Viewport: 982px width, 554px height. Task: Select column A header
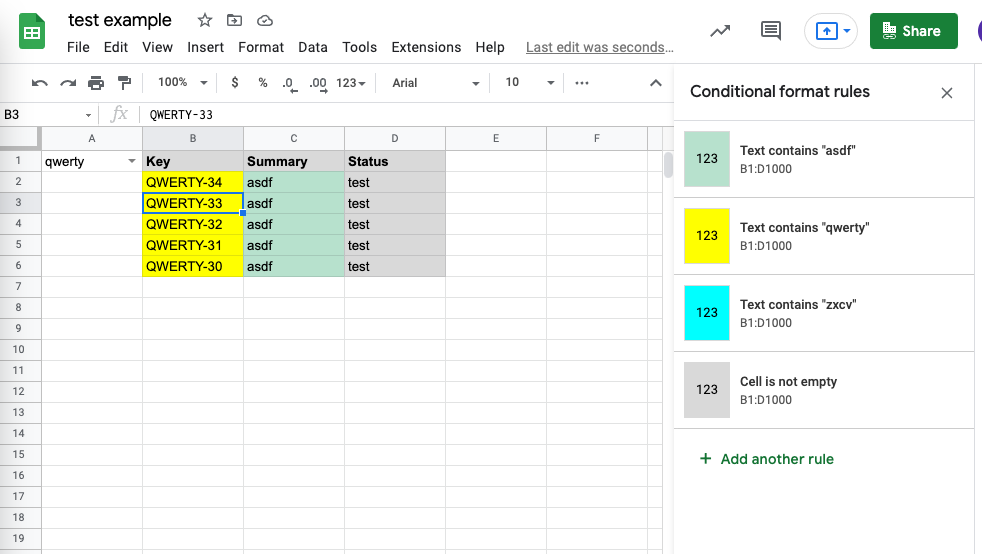[x=92, y=138]
